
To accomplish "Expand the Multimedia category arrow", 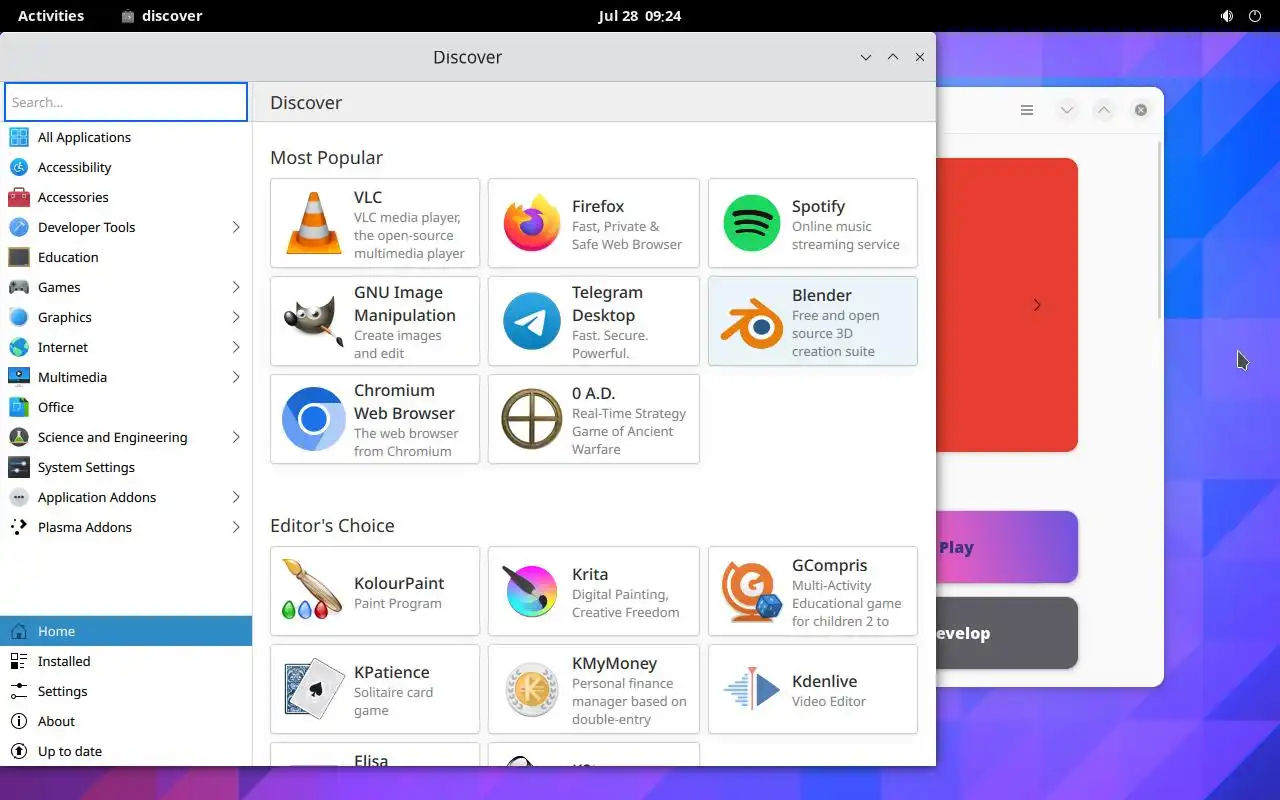I will 236,377.
